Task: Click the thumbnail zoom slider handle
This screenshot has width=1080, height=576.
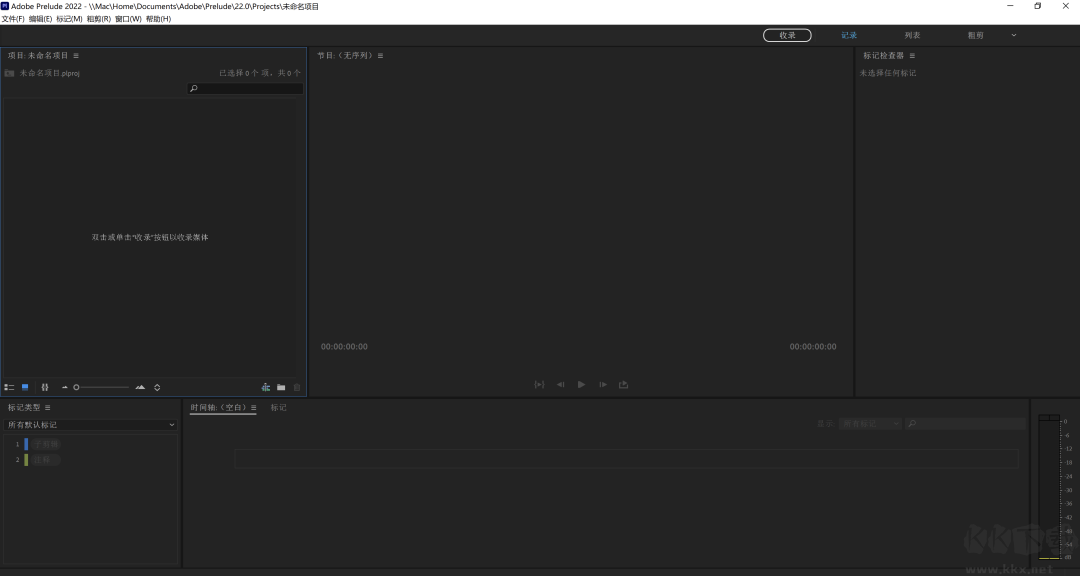Action: pos(76,387)
